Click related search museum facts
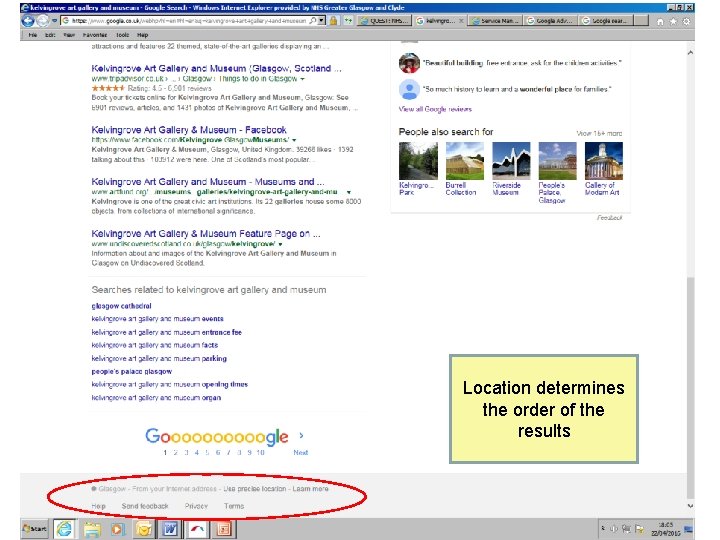Viewport: 720px width, 540px height. coord(155,345)
